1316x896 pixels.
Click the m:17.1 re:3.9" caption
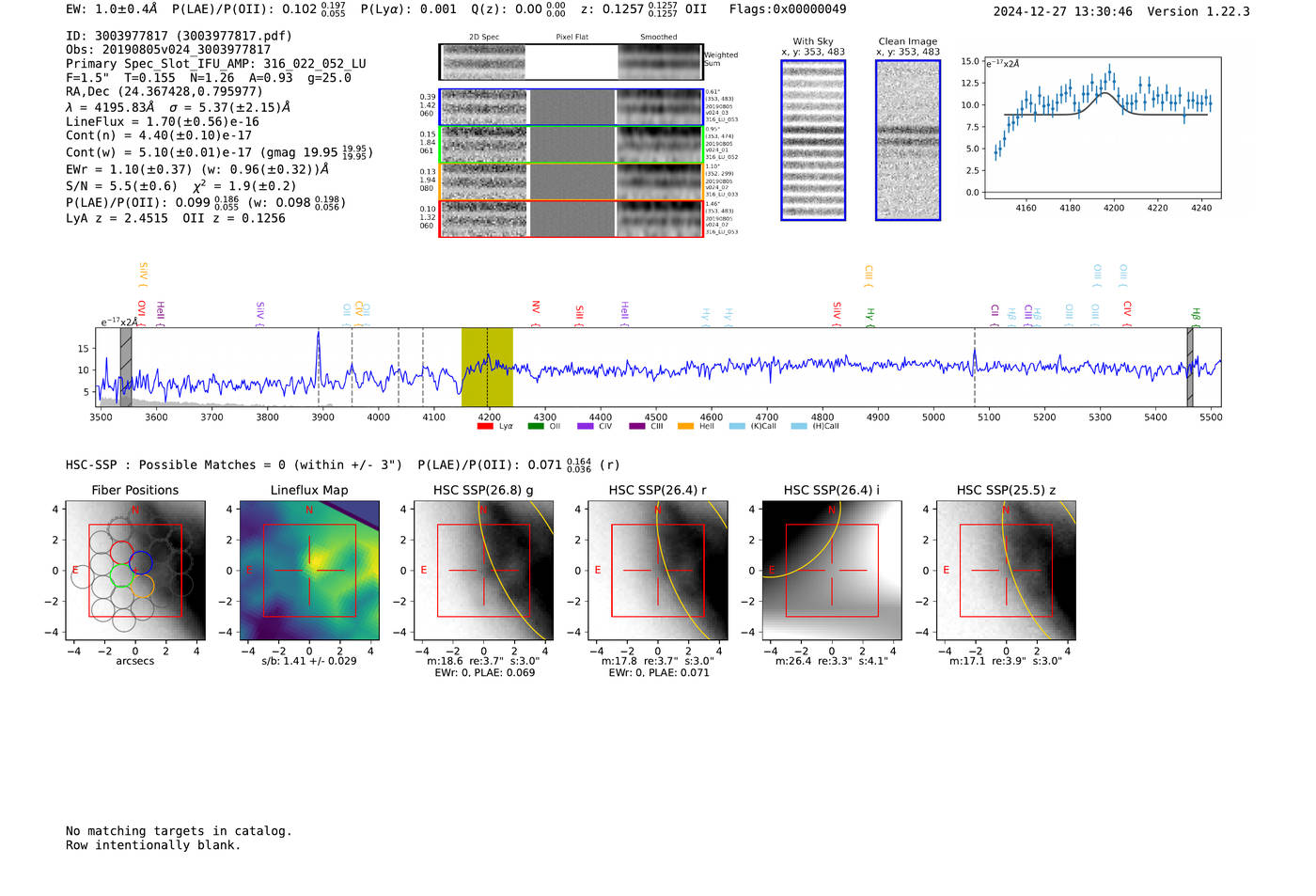click(1006, 661)
